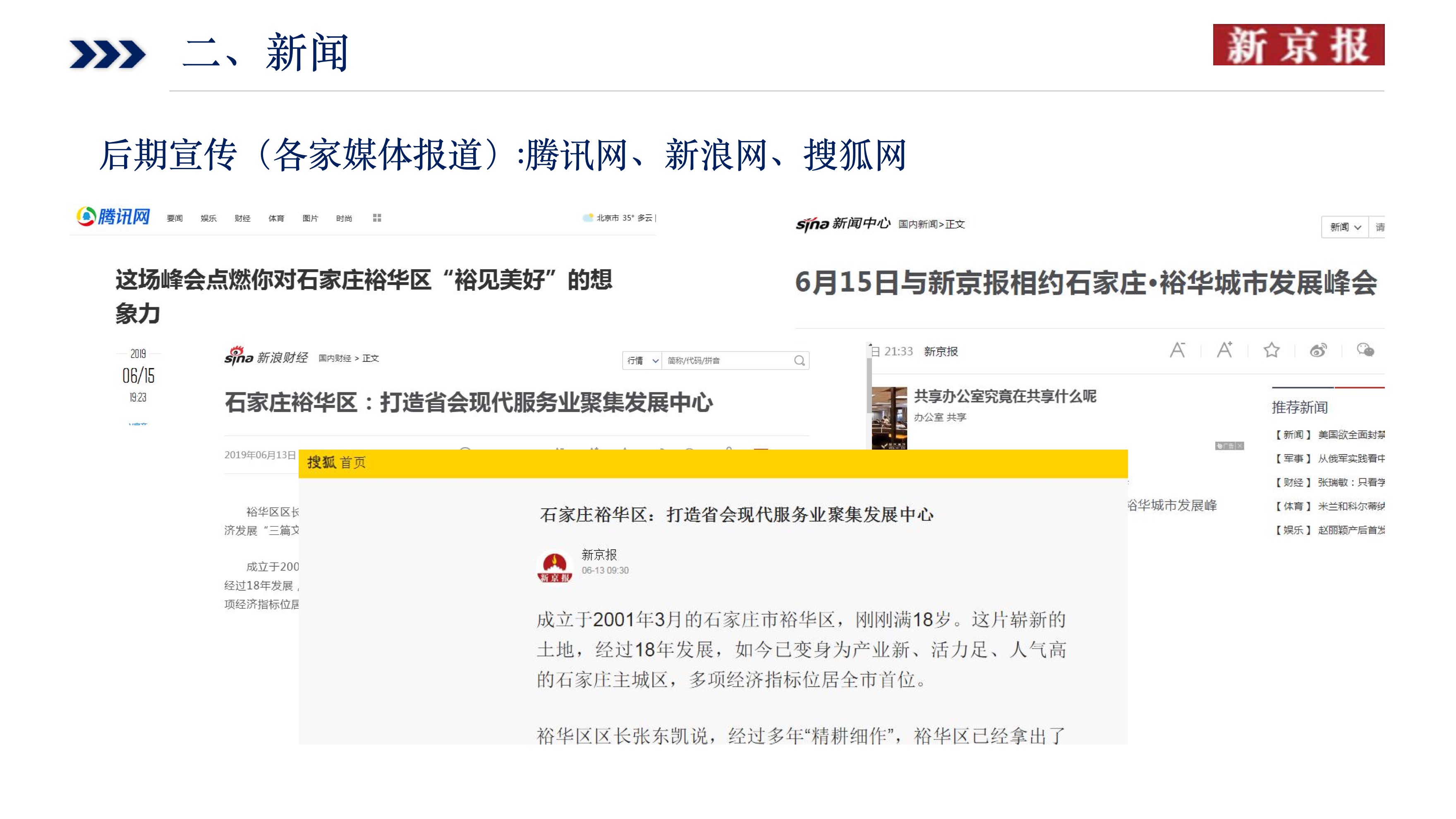The height and width of the screenshot is (819, 1456).
Task: Click the star favorite icon
Action: (1271, 350)
